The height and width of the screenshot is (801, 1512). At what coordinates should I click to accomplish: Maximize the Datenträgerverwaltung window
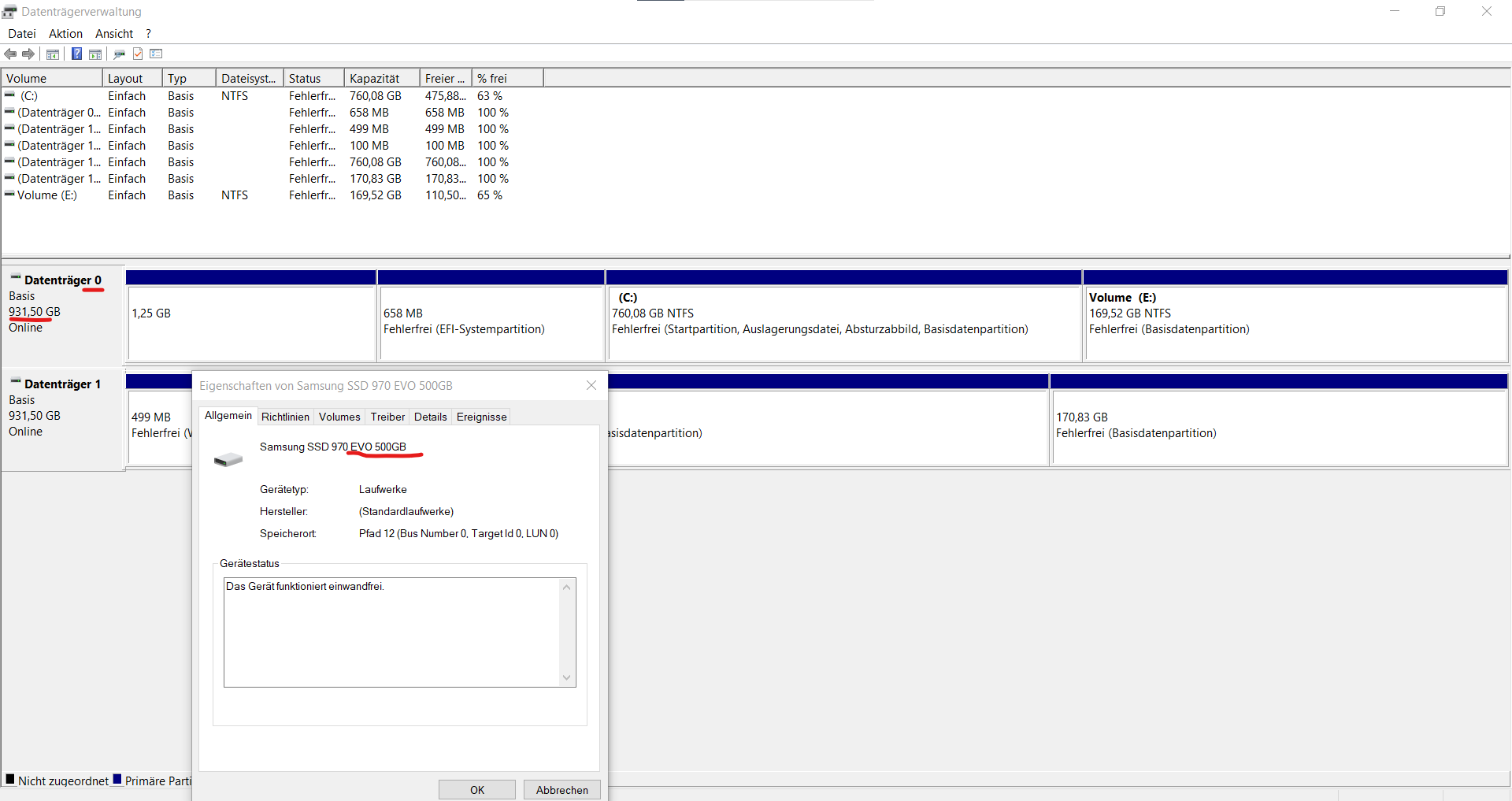click(1440, 11)
